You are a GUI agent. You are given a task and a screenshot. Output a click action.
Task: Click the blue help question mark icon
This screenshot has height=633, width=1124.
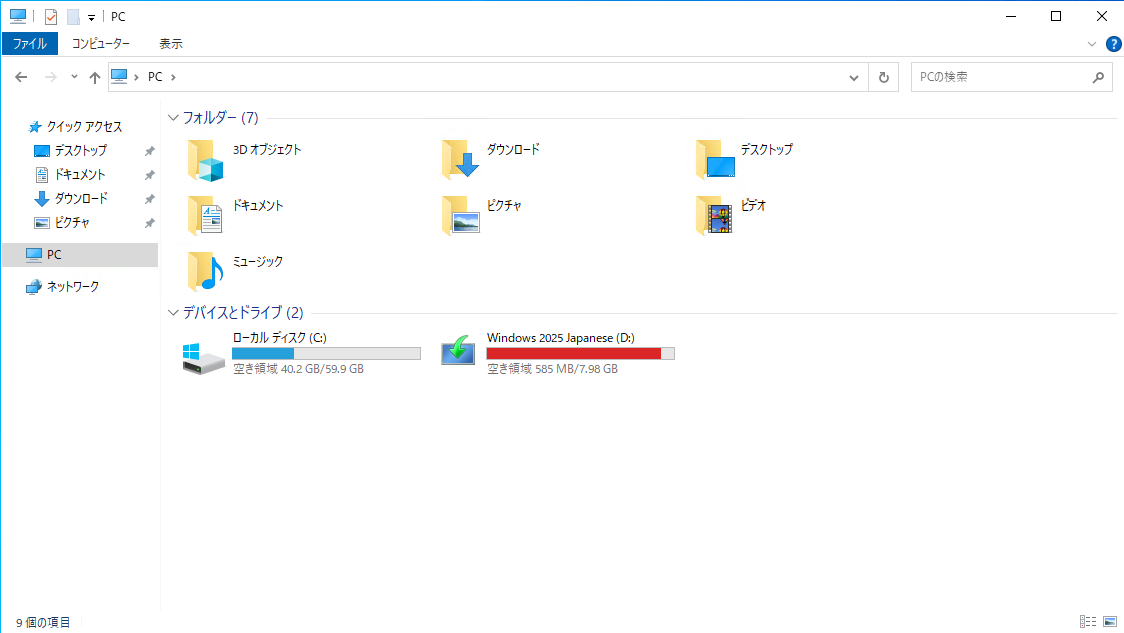click(x=1113, y=44)
